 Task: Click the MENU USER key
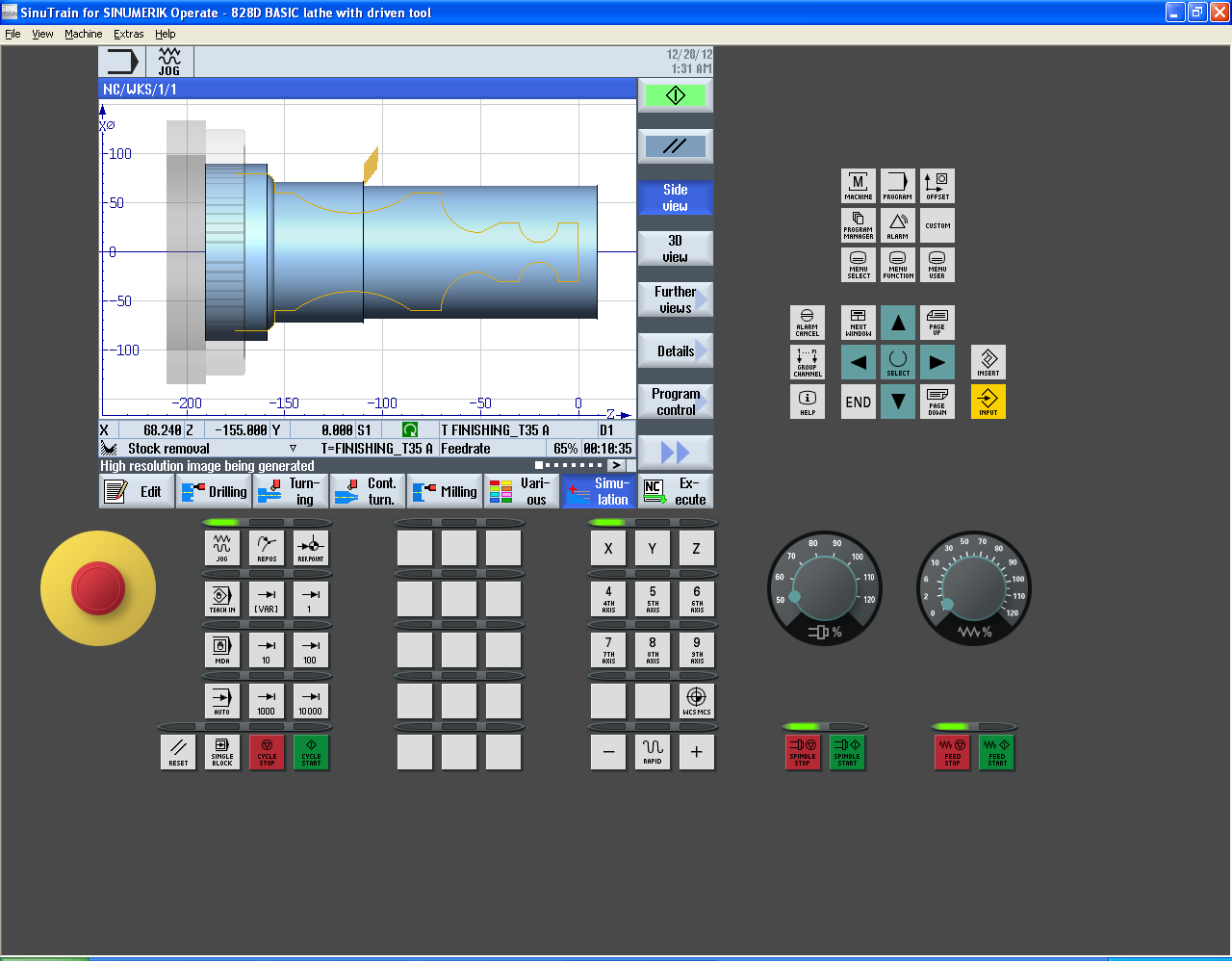click(937, 265)
